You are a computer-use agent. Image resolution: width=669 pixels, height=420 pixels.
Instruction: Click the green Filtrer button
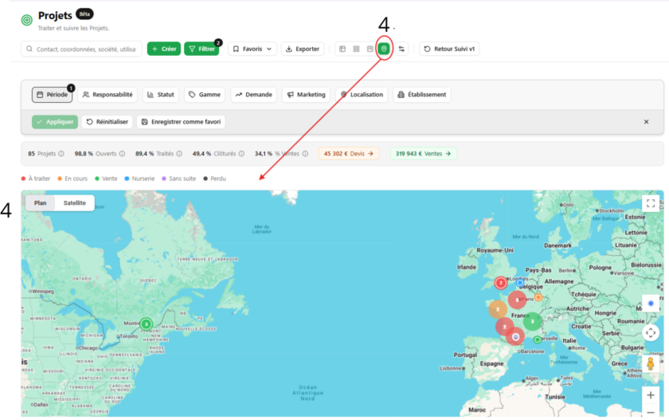(201, 49)
